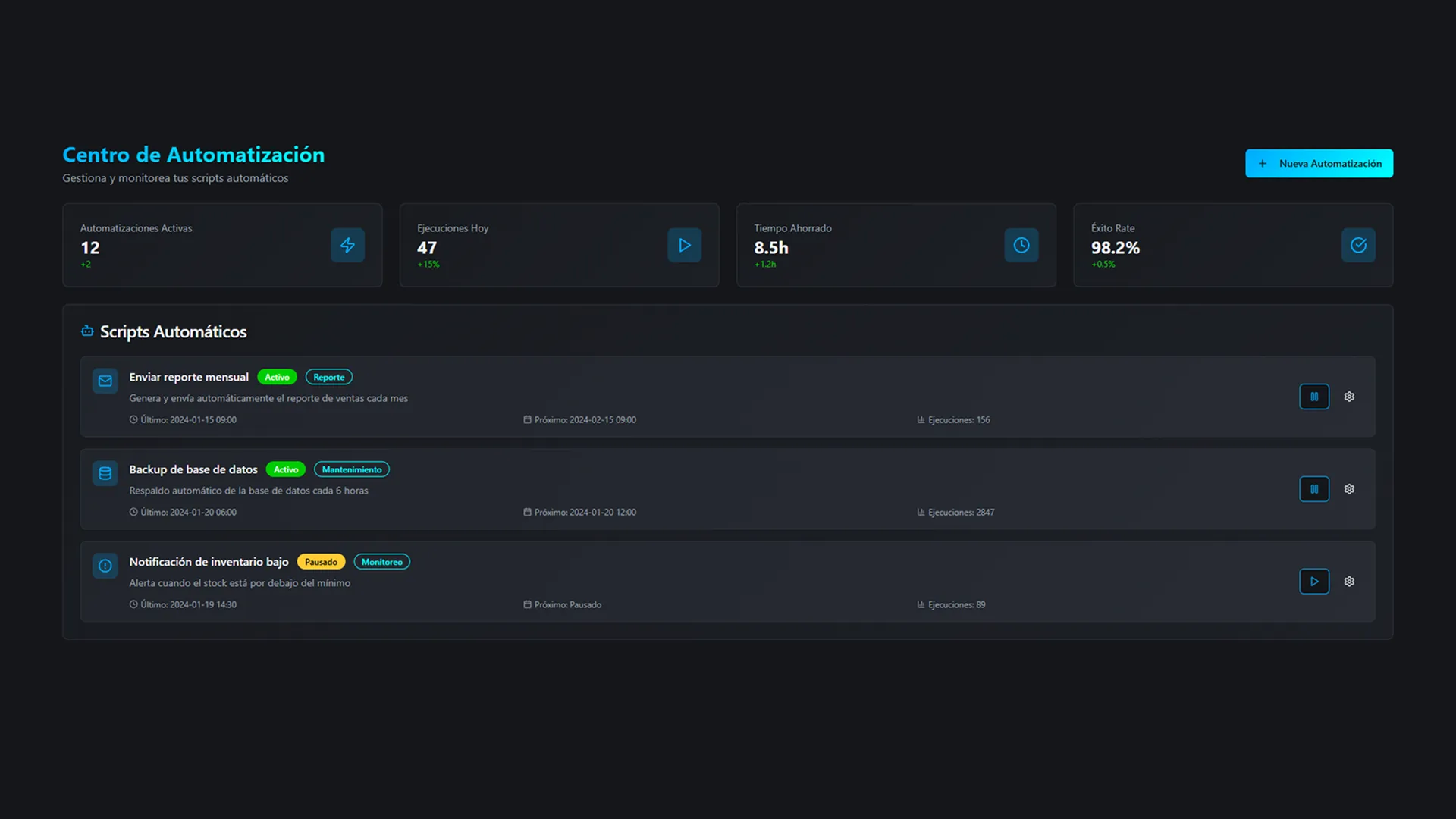The width and height of the screenshot is (1456, 819).
Task: Click the alert icon for Notificación de inventario bajo
Action: (x=105, y=566)
